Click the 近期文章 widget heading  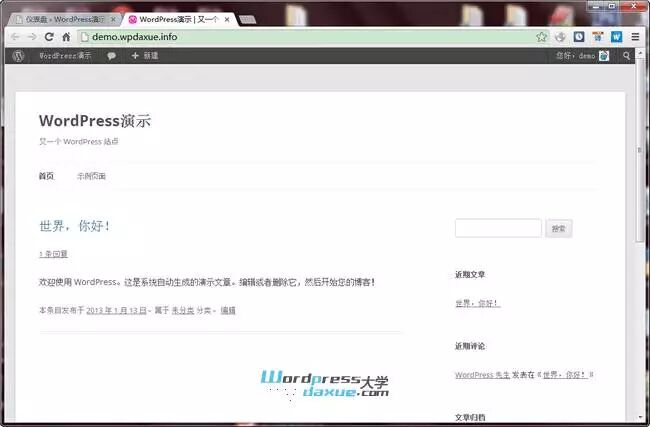pos(470,274)
